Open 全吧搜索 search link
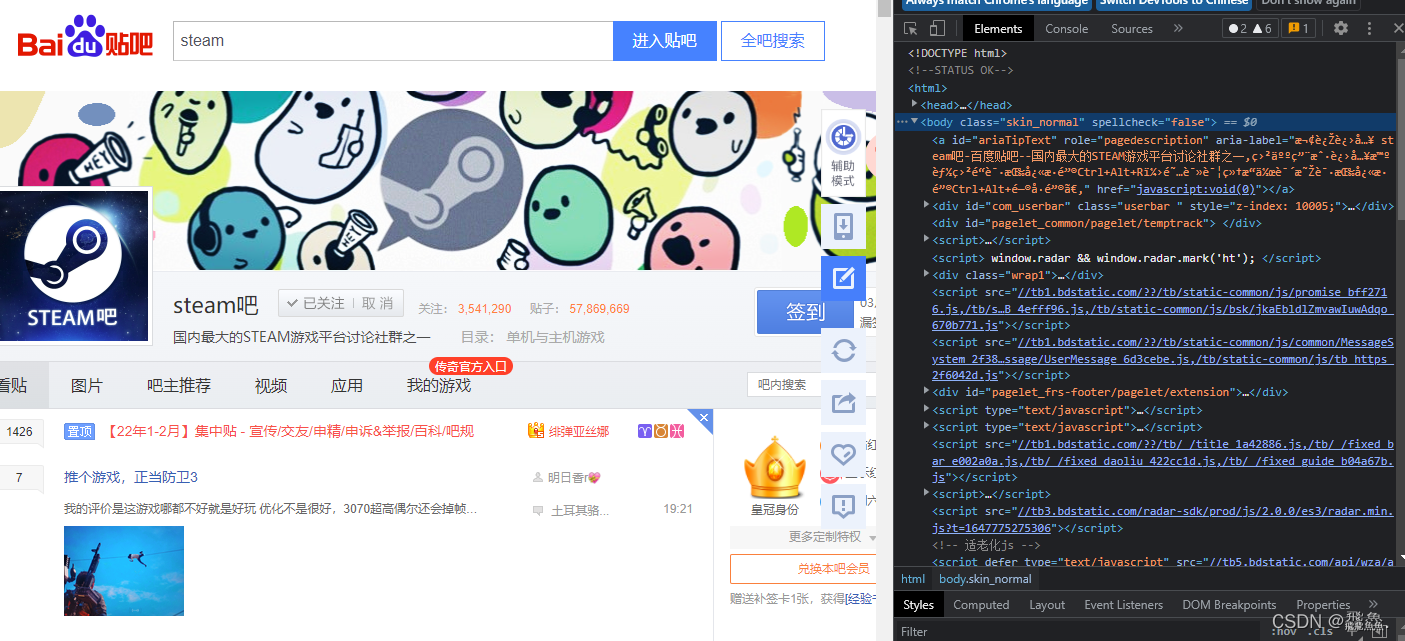1405x641 pixels. pyautogui.click(x=772, y=40)
